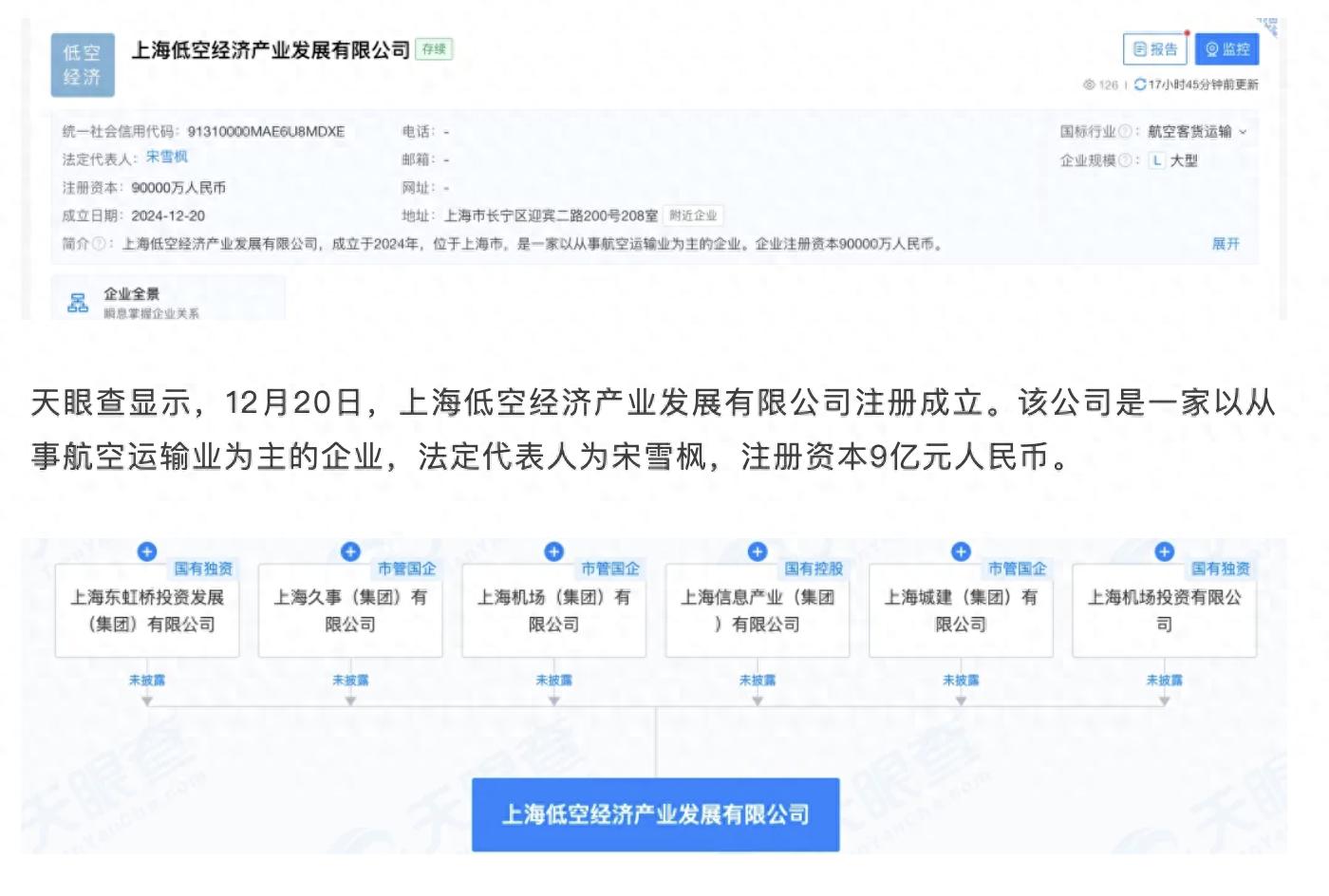Image resolution: width=1329 pixels, height=896 pixels.
Task: Select shareholder node 上海东虹桥投资发展（集团）有限公司
Action: point(147,610)
